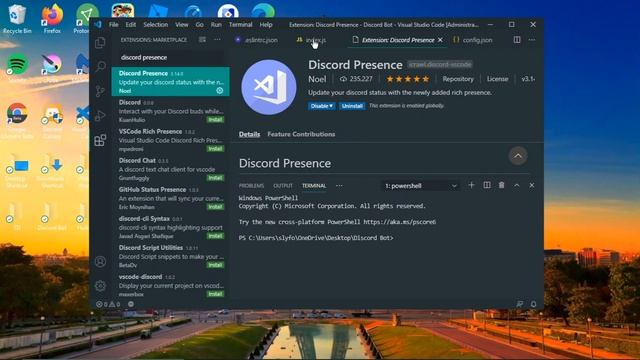Open the Recycle Bin desktop icon
The width and height of the screenshot is (640, 360).
click(x=17, y=18)
